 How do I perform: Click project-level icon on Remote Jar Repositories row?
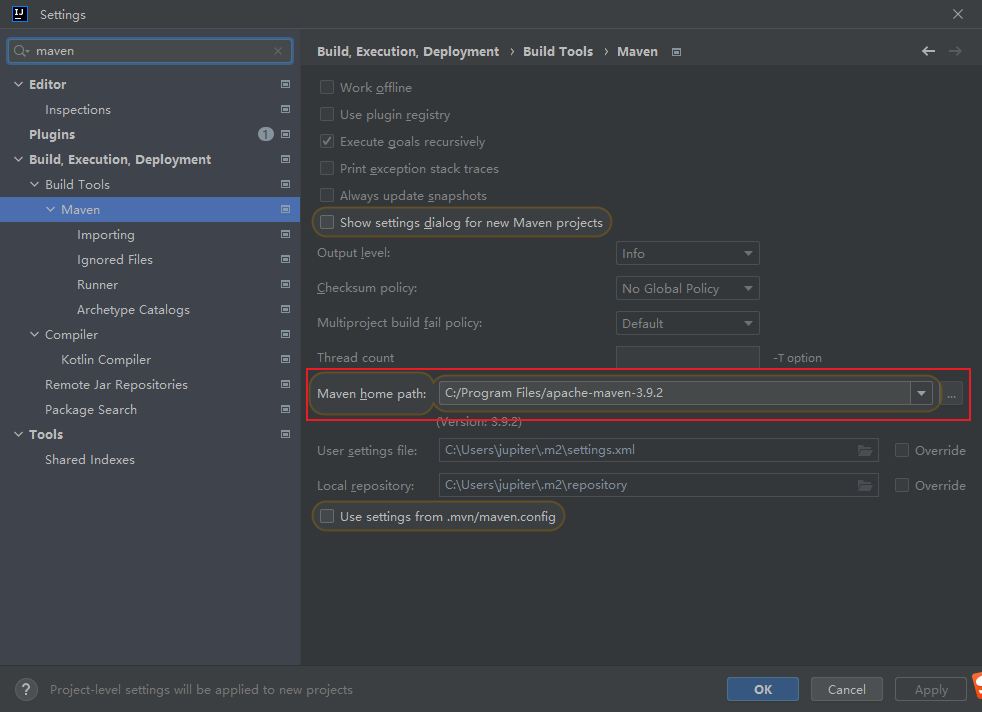click(x=286, y=384)
